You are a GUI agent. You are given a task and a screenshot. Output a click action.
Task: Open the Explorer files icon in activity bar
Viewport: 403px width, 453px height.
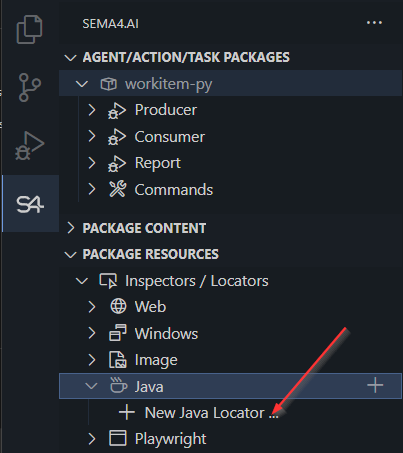coord(29,29)
